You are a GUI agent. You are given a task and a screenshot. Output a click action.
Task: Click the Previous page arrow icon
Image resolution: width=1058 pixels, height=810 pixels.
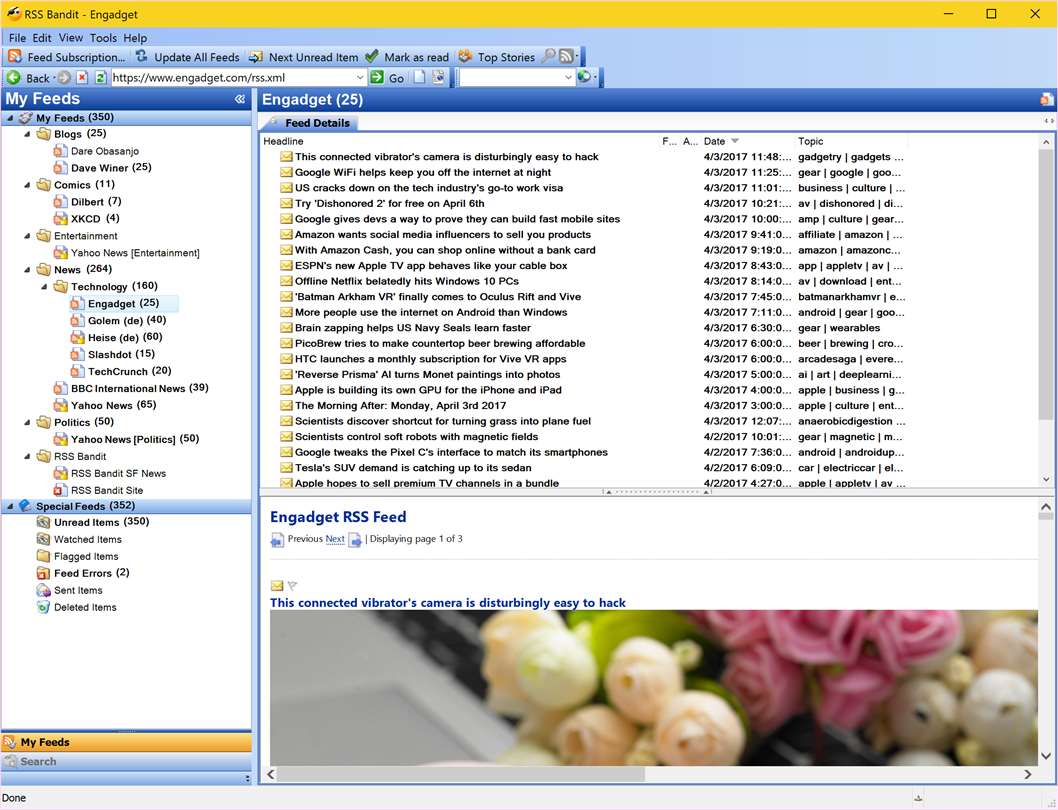[277, 539]
